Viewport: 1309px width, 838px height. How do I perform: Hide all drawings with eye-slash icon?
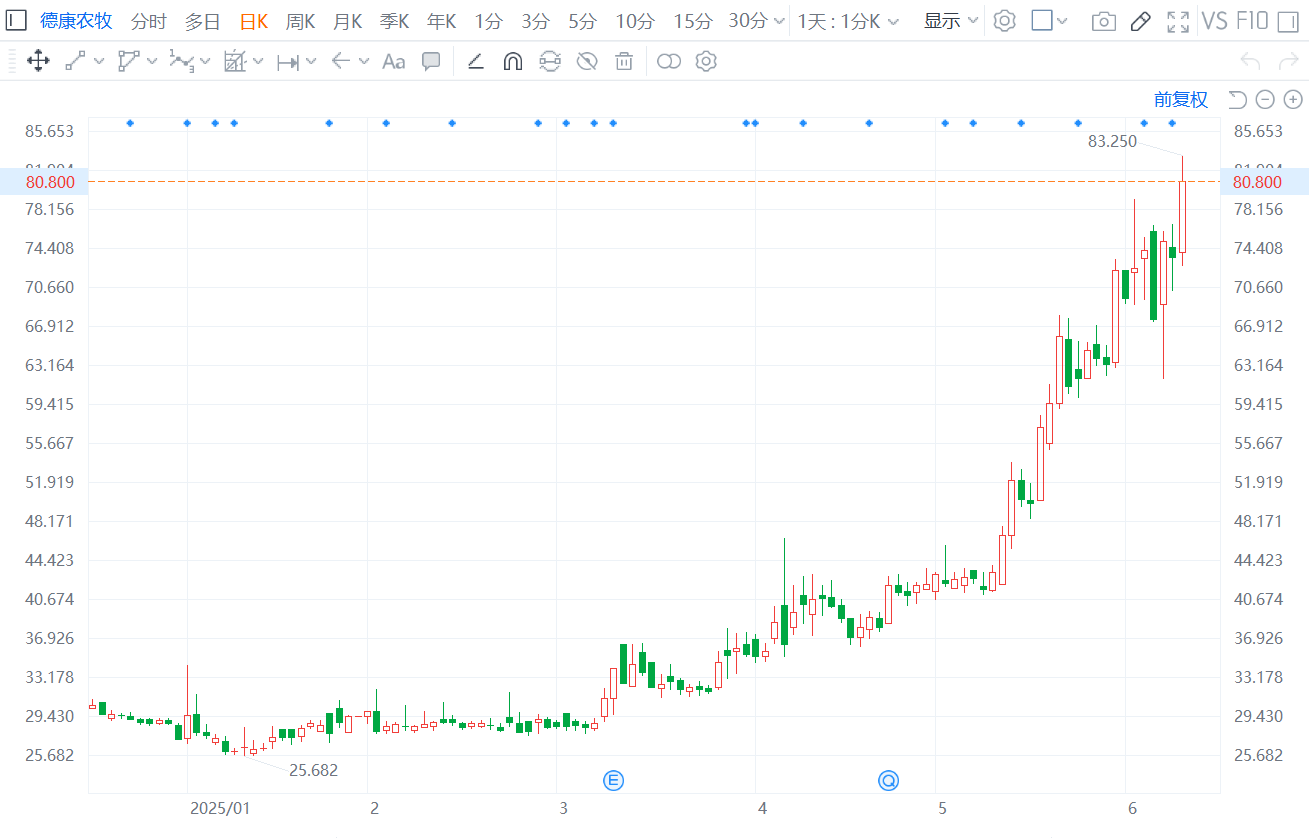(x=587, y=62)
